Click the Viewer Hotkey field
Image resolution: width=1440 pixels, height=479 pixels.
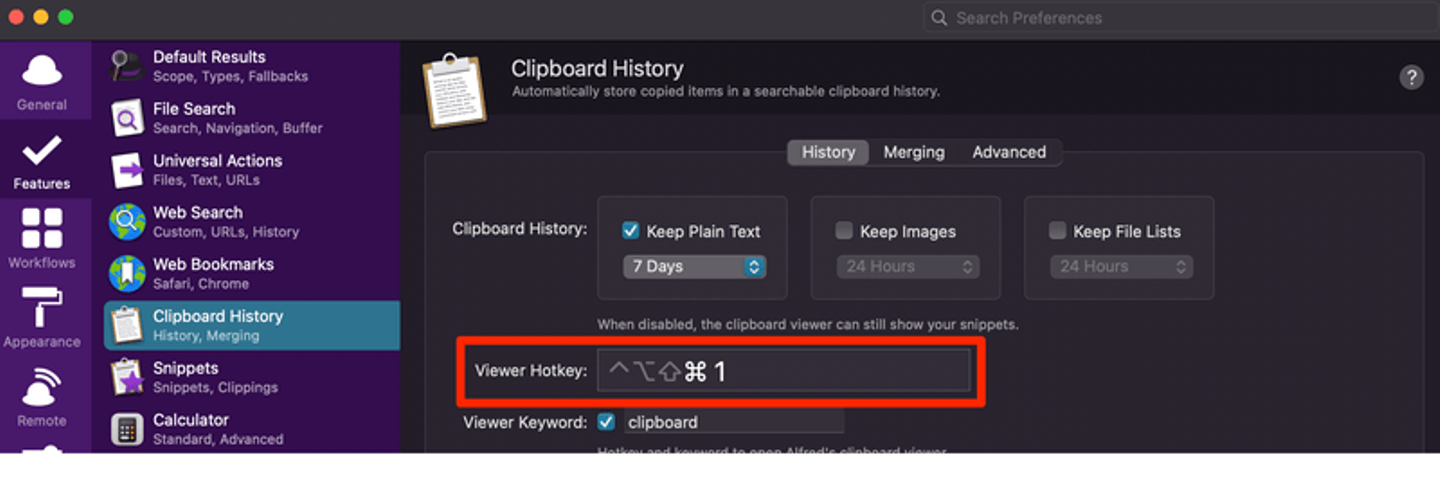pos(783,371)
